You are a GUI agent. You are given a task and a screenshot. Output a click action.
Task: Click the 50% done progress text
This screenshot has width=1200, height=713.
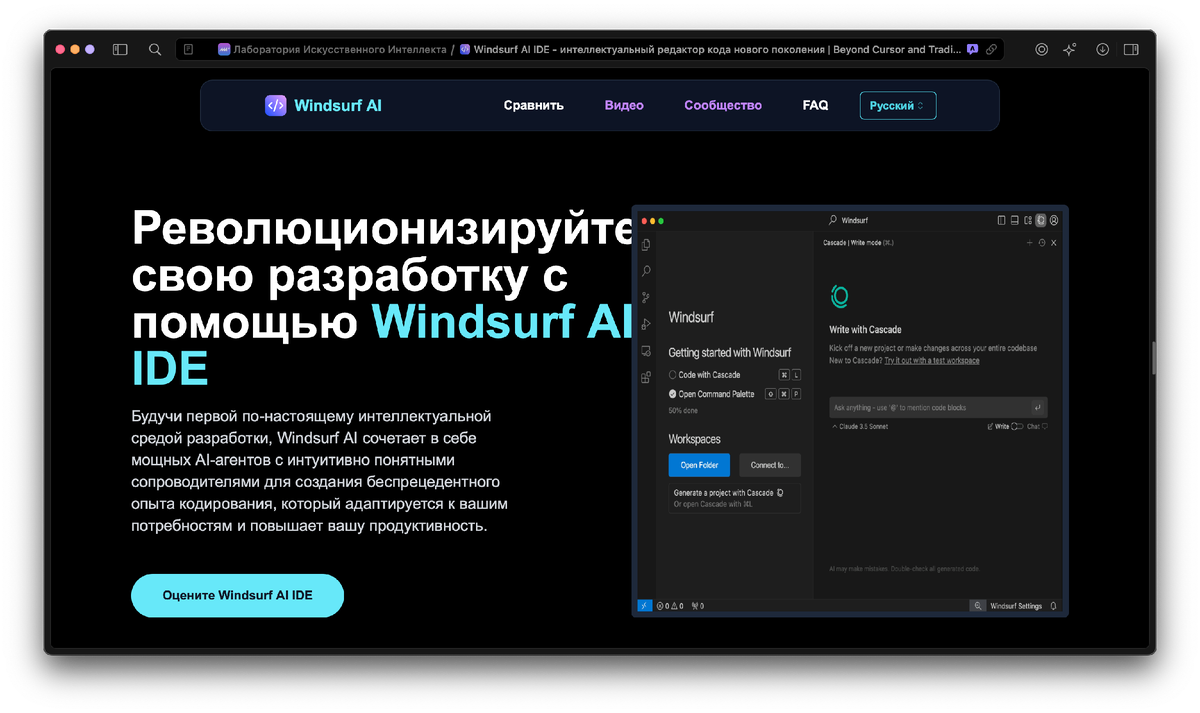683,411
